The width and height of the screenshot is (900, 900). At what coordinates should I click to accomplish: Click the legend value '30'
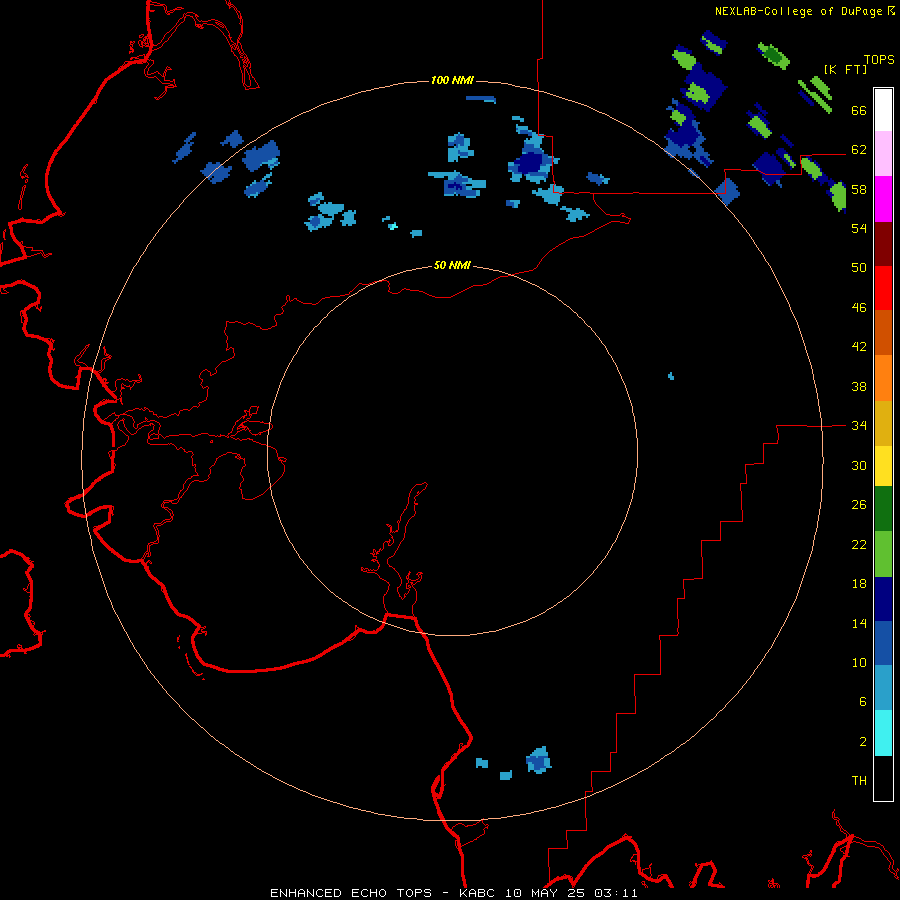pos(859,465)
